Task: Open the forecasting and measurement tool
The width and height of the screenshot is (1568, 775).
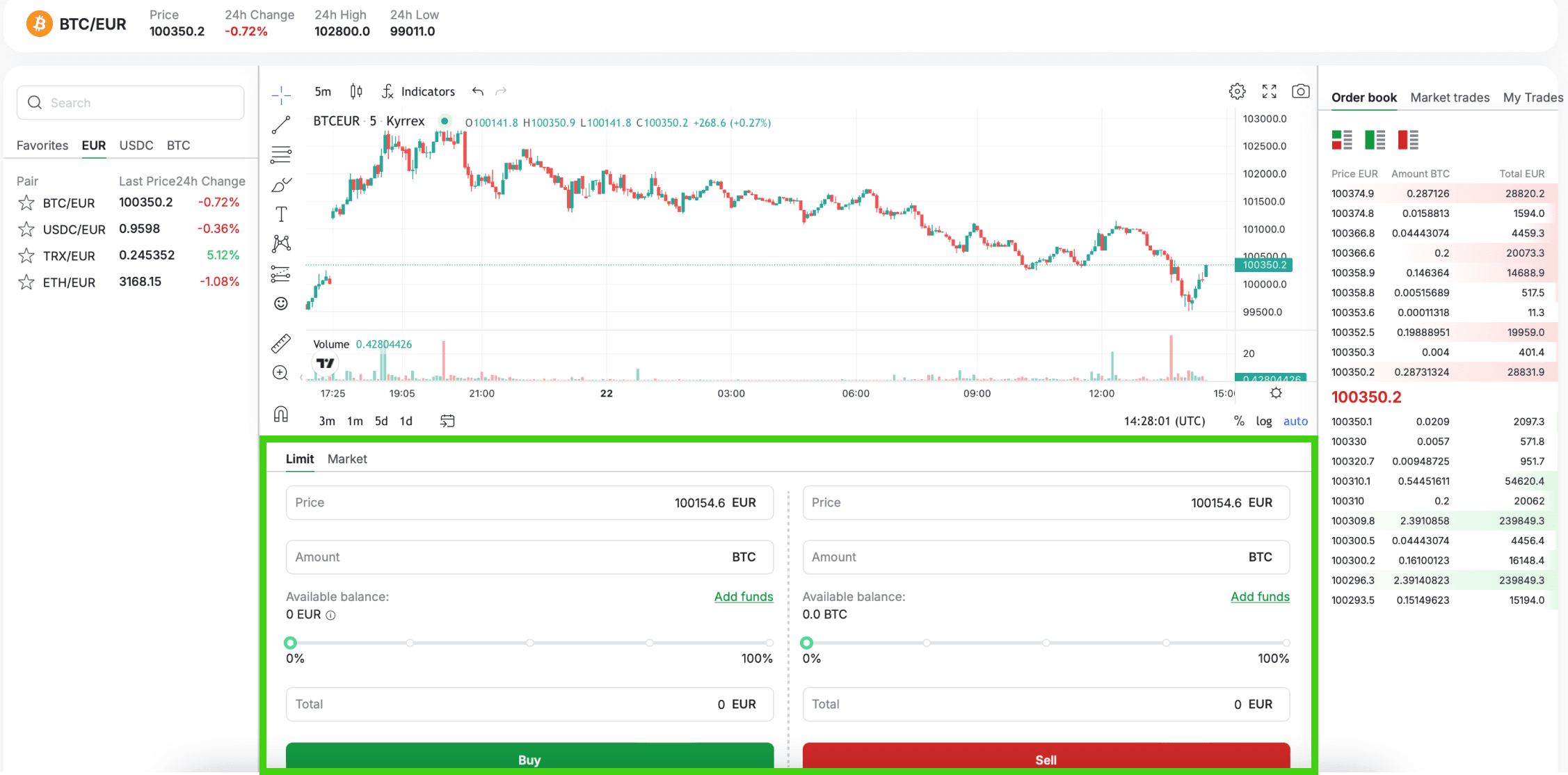Action: 281,273
